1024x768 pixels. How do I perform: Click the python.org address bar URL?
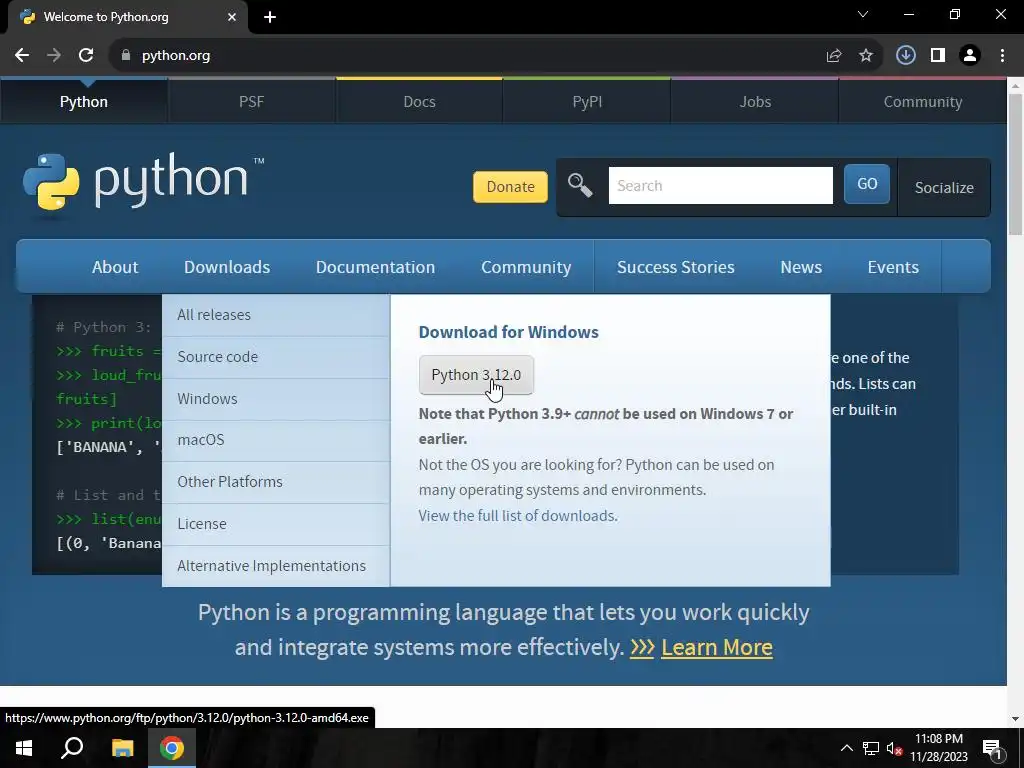176,56
